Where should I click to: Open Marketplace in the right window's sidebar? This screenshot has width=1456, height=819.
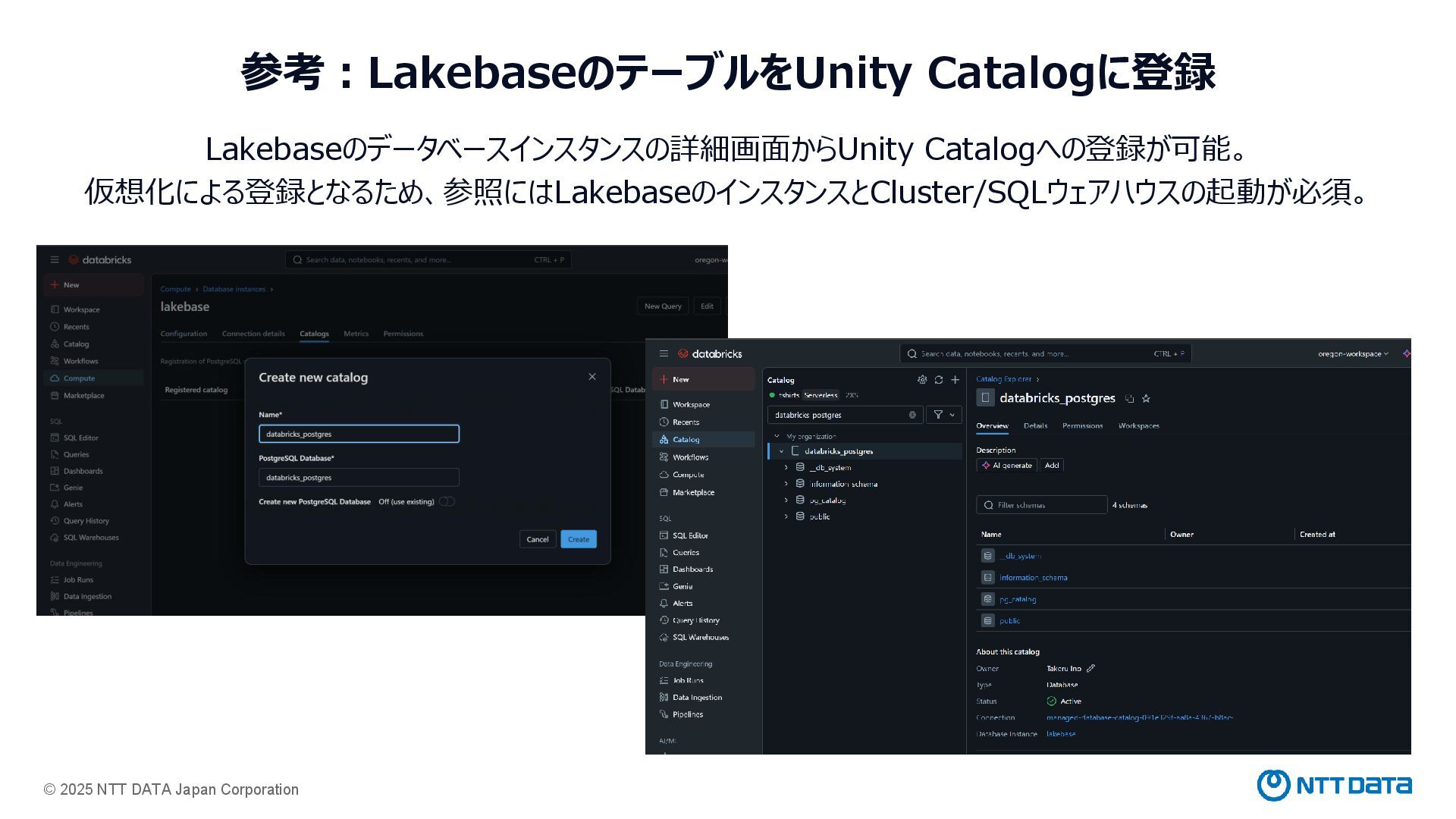703,493
